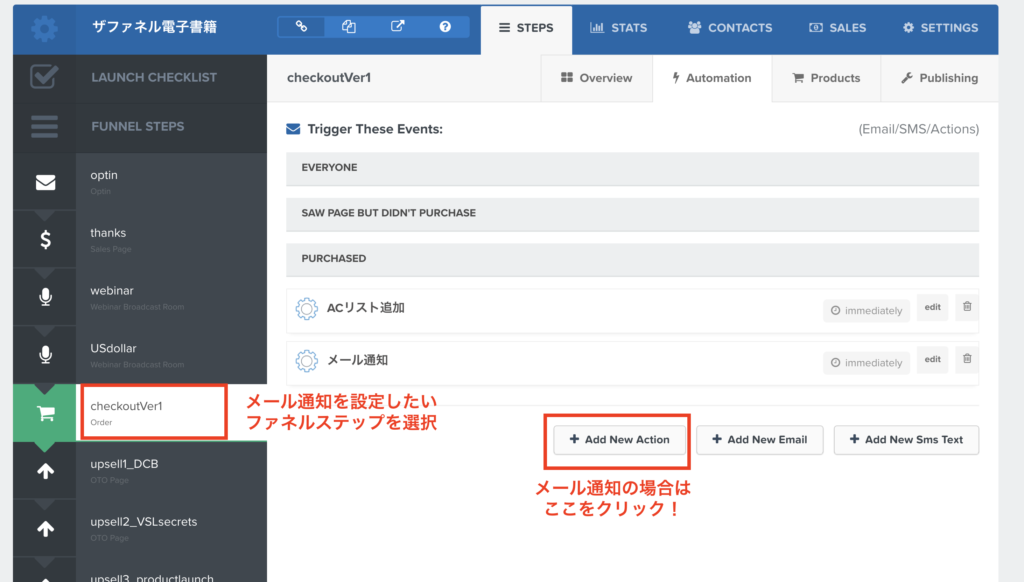Switch to the Overview tab

[x=597, y=78]
